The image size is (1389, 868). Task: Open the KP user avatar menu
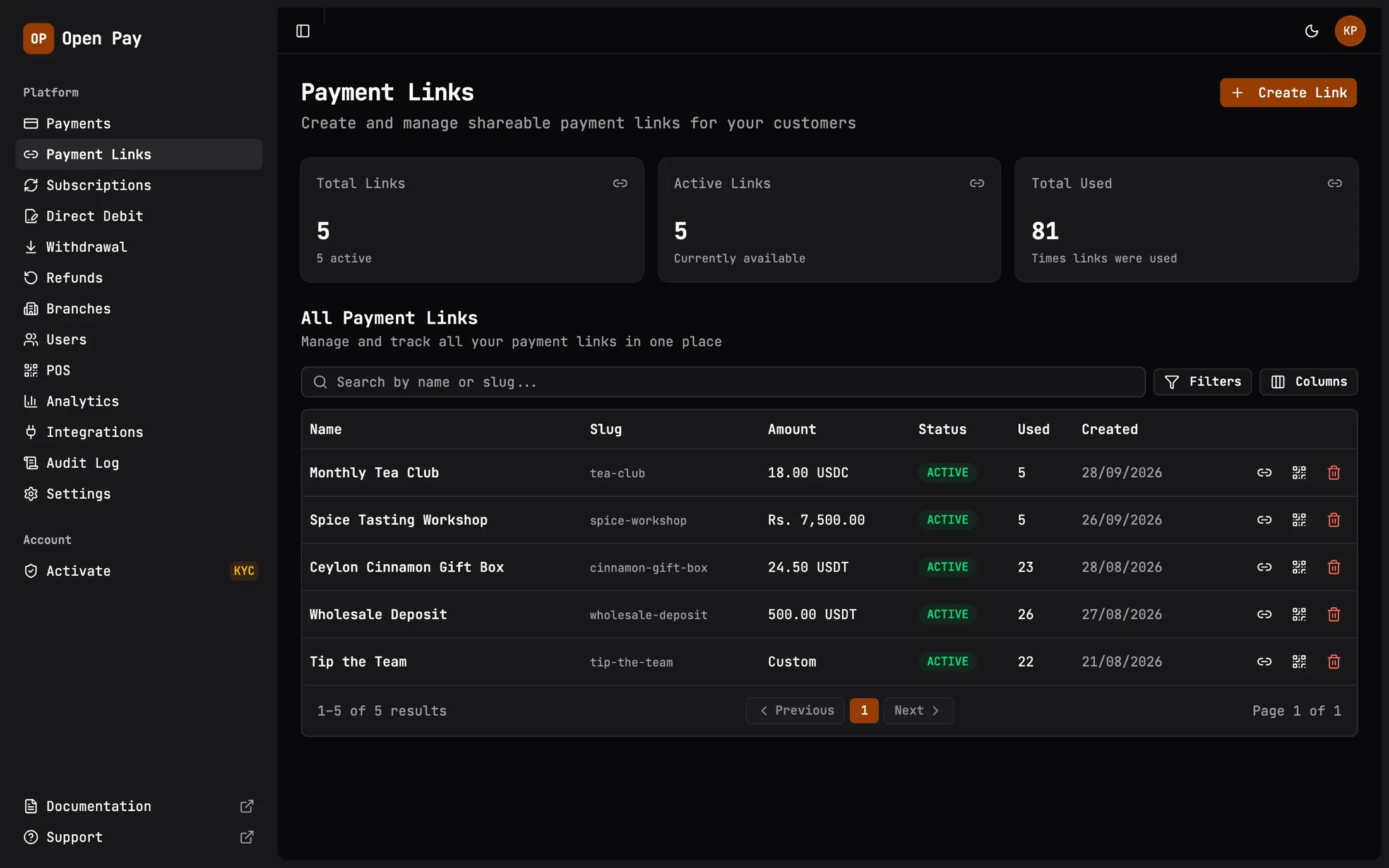1350,31
